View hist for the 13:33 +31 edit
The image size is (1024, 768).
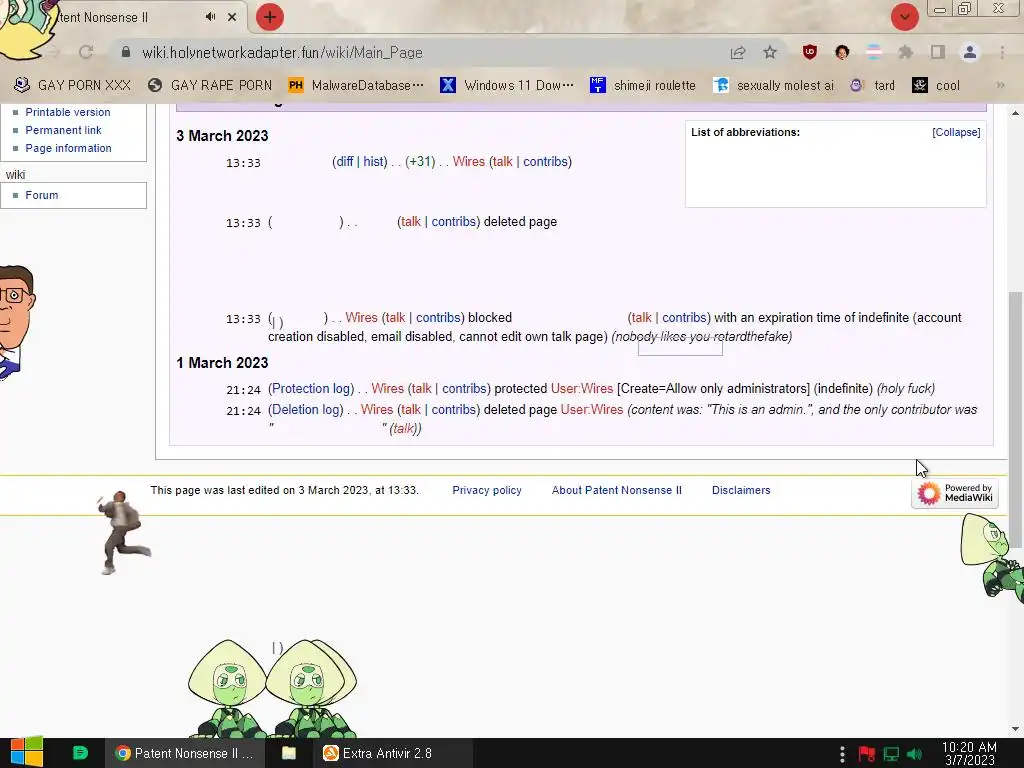click(x=374, y=161)
